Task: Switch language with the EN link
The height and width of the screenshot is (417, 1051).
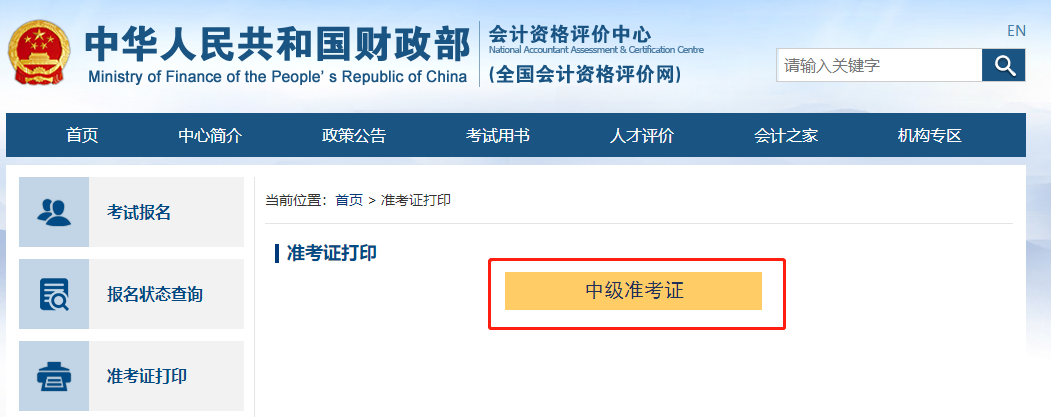Action: (1016, 31)
